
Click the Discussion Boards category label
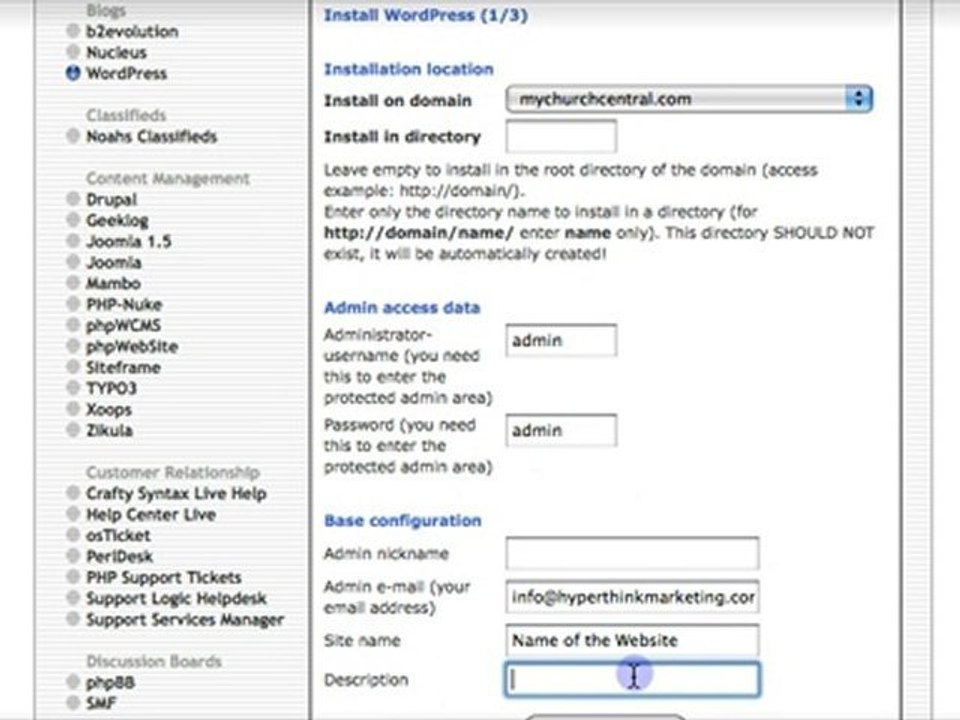(154, 661)
